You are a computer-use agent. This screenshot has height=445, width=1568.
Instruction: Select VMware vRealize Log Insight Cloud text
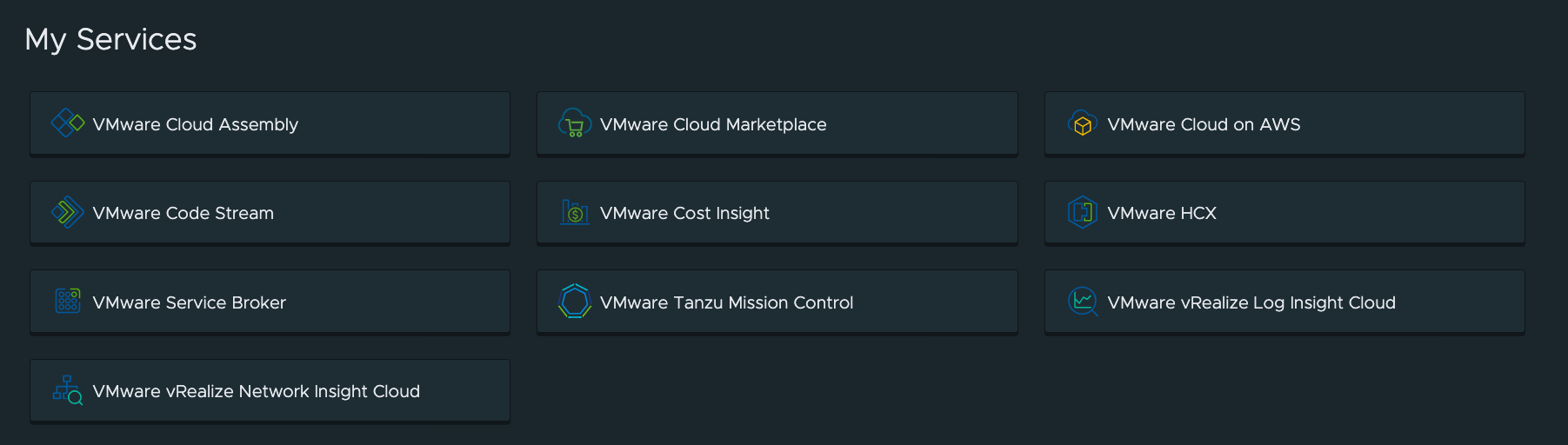click(1251, 302)
